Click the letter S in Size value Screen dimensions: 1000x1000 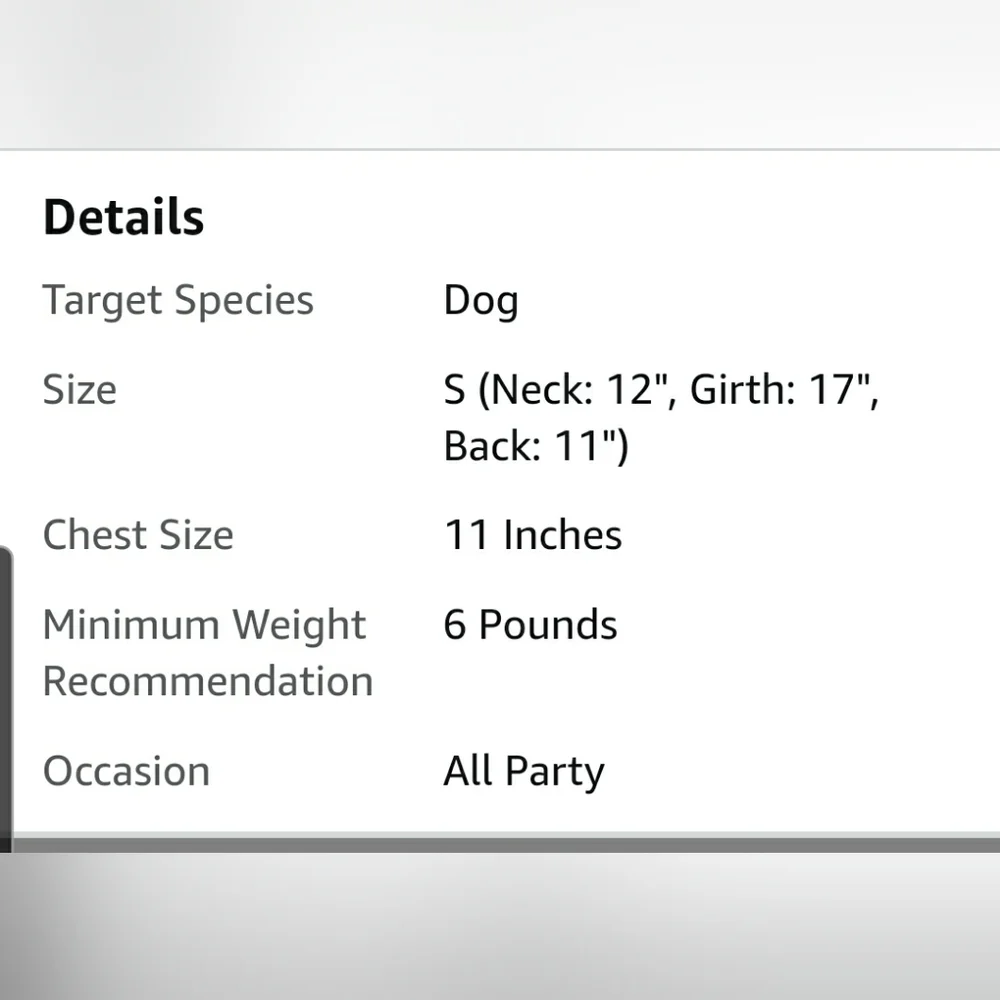[455, 389]
